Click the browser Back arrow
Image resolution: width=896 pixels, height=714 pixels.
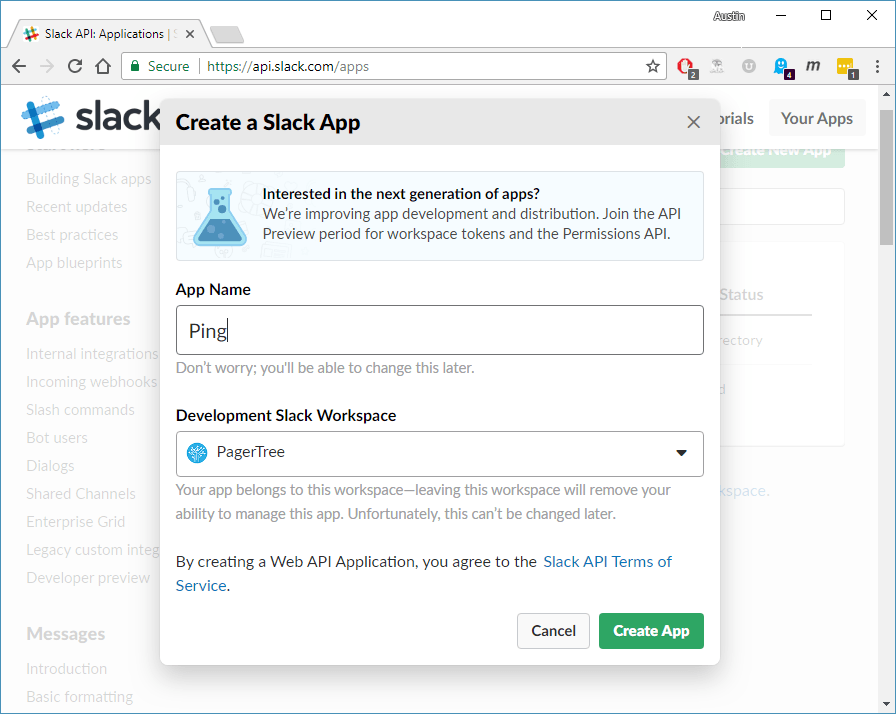pyautogui.click(x=19, y=66)
